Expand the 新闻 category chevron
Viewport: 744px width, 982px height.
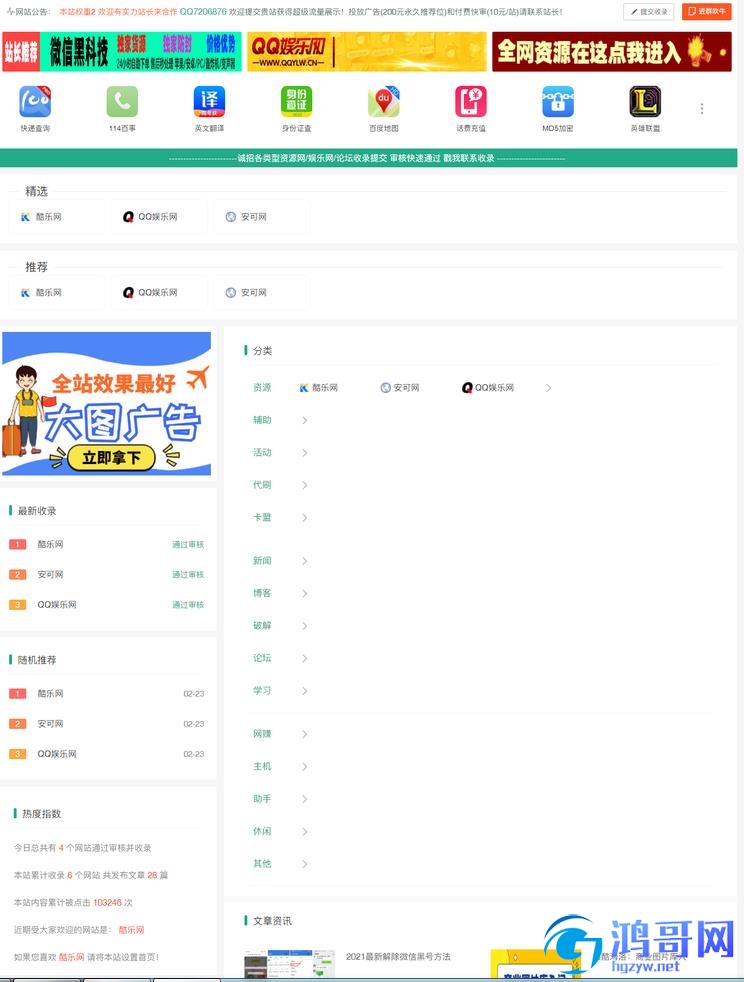pyautogui.click(x=304, y=561)
